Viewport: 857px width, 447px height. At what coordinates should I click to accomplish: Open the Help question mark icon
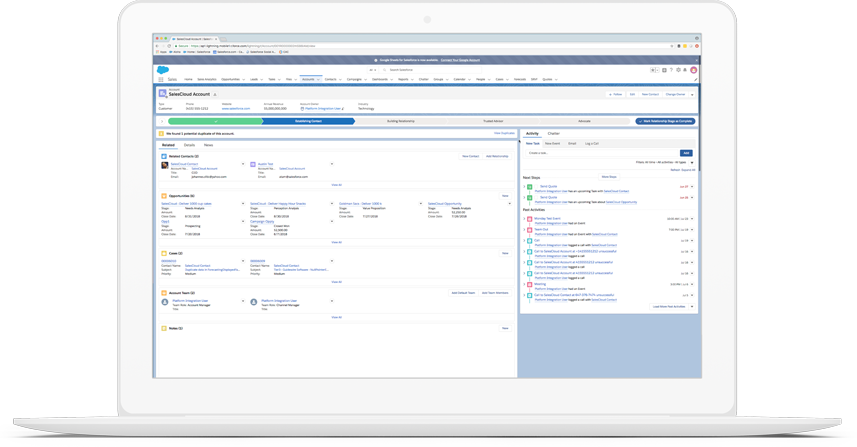click(671, 70)
